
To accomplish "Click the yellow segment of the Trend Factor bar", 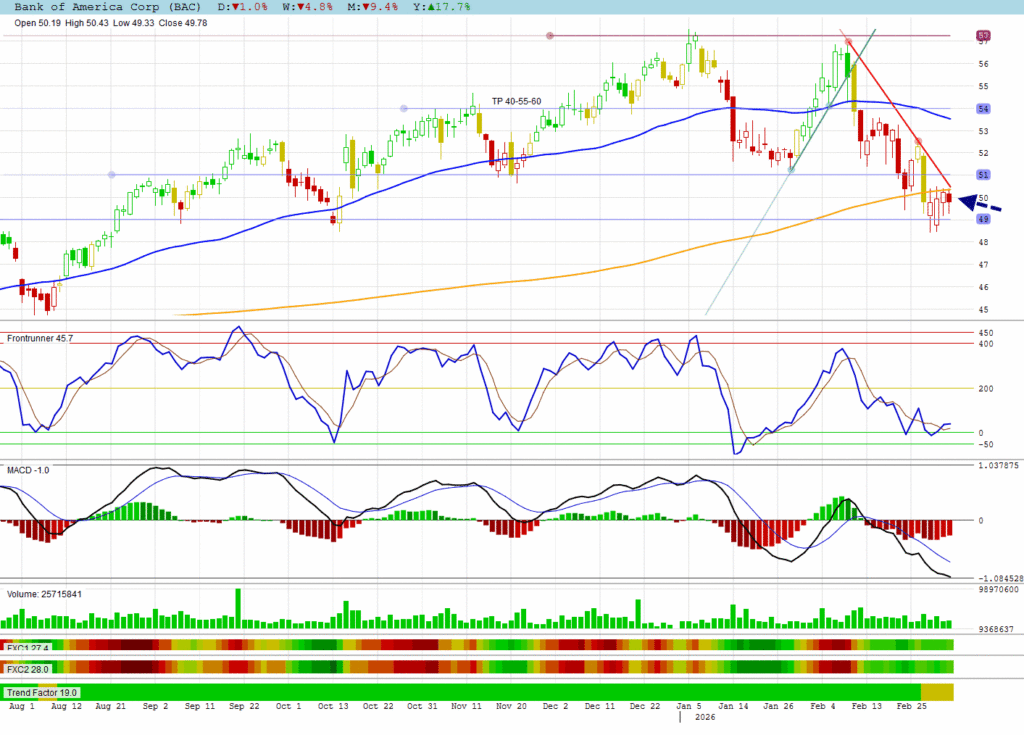I will (937, 692).
